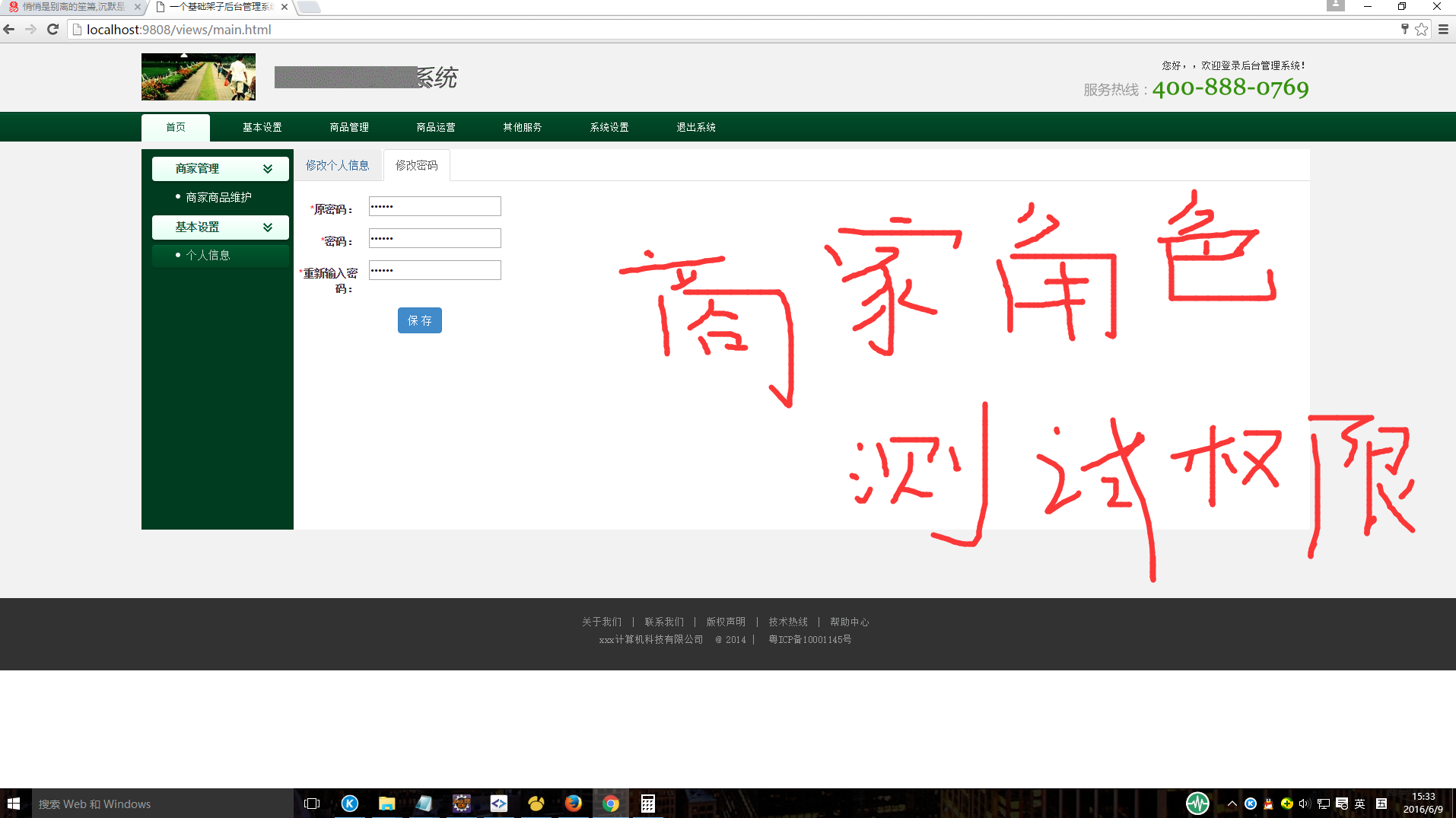The width and height of the screenshot is (1456, 818).
Task: Open the Windows Start menu
Action: [14, 804]
